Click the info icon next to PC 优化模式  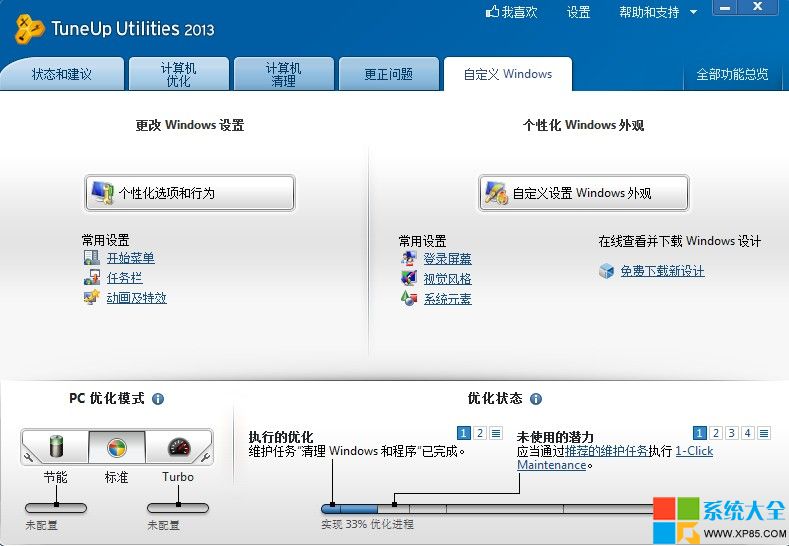click(158, 399)
